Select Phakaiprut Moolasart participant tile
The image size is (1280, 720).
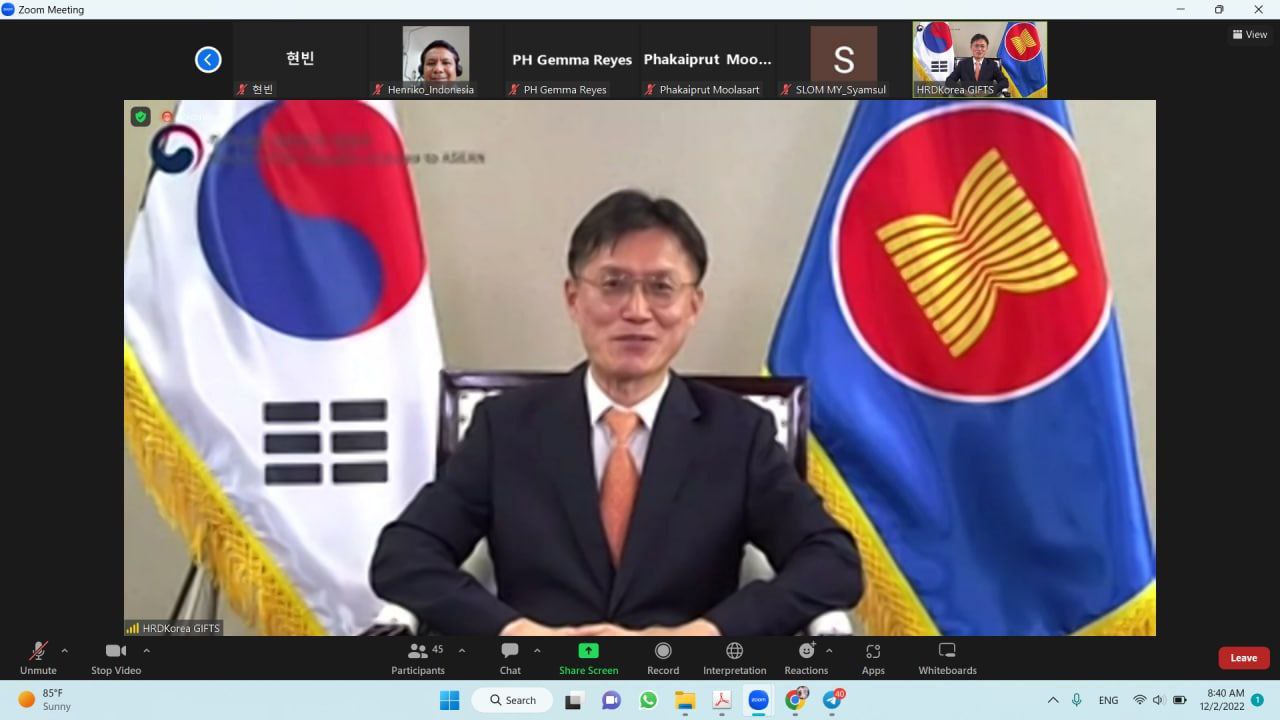[x=708, y=60]
